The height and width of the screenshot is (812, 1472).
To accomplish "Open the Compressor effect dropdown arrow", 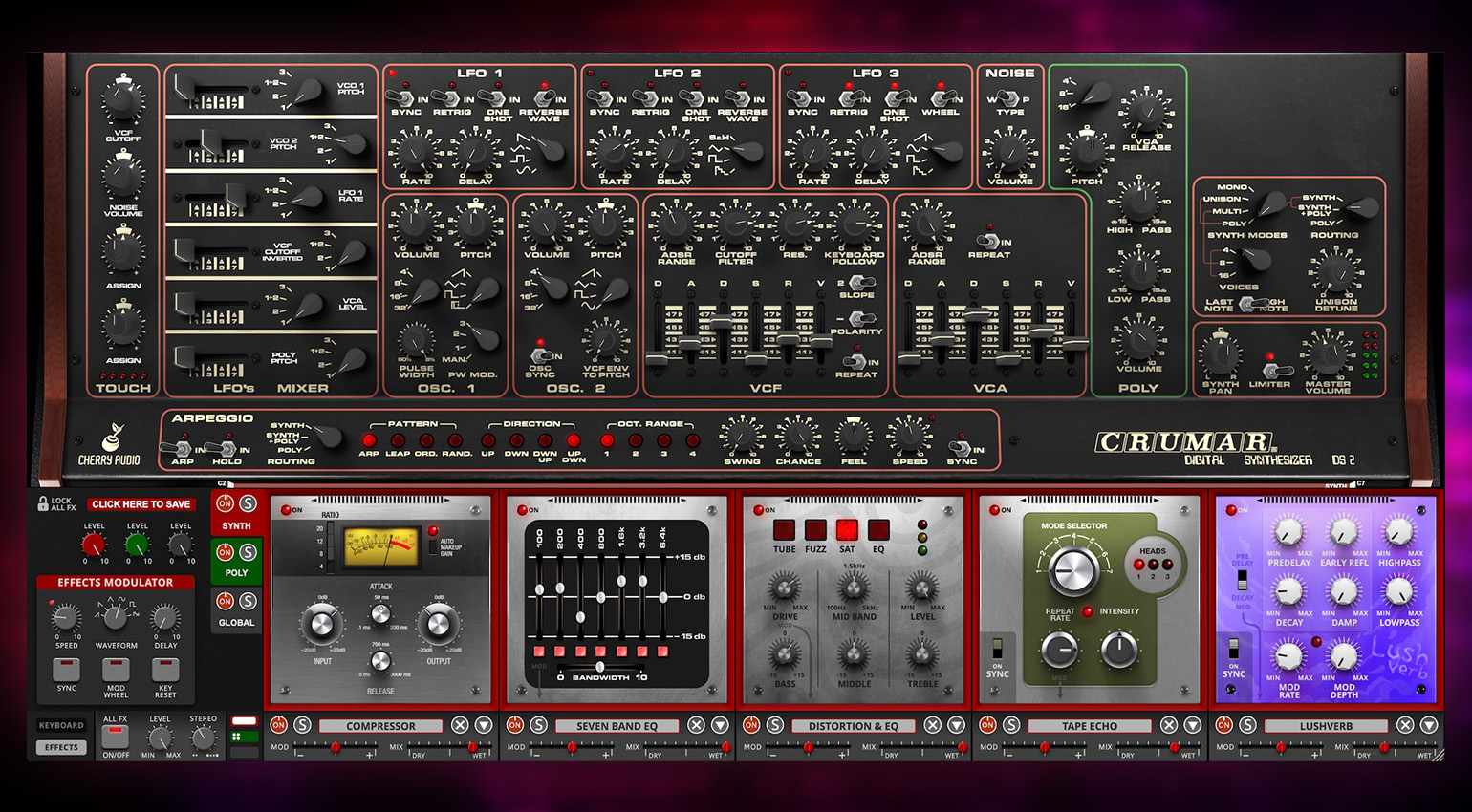I will pyautogui.click(x=484, y=725).
